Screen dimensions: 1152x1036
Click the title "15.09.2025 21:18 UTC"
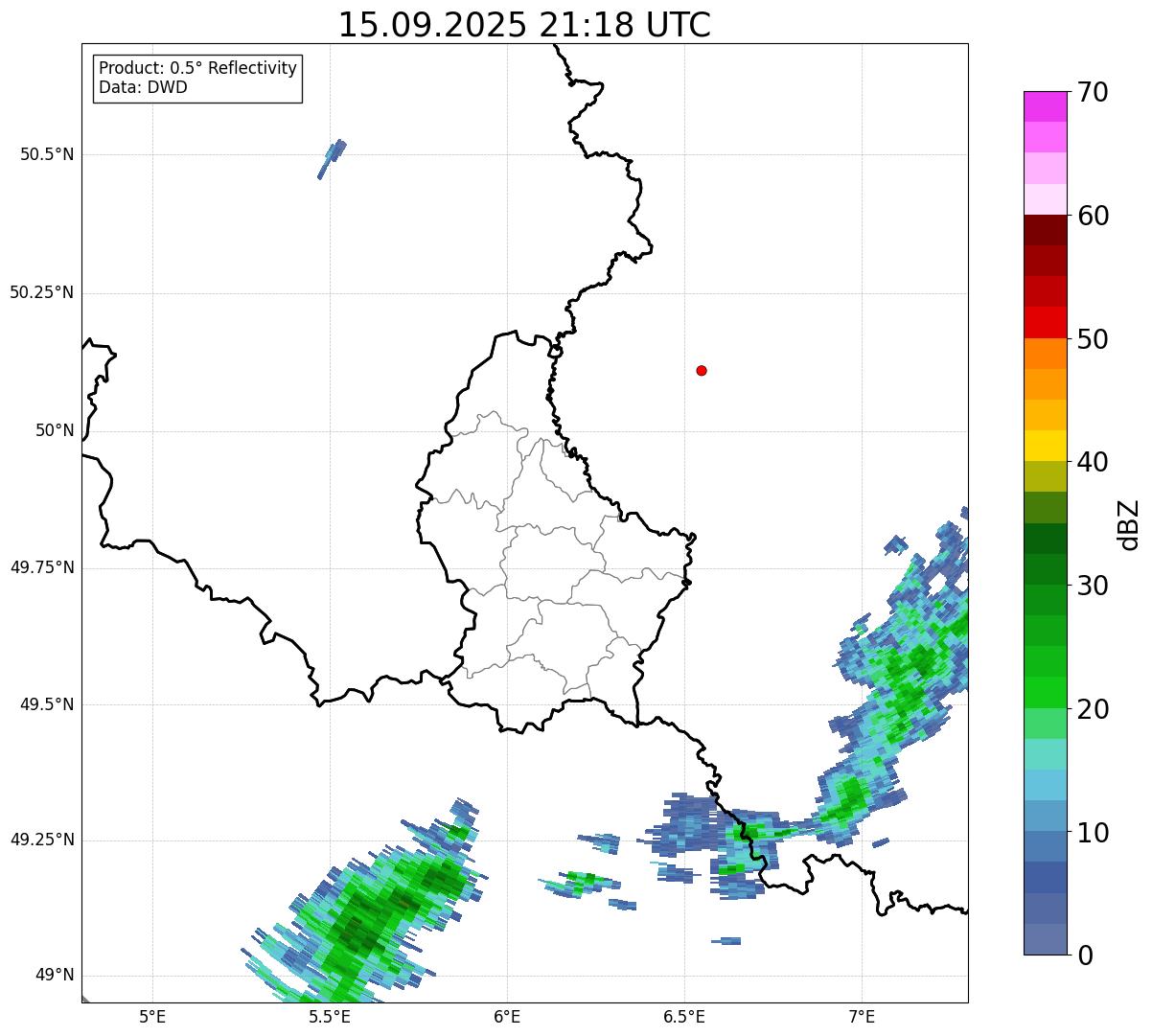coord(524,25)
